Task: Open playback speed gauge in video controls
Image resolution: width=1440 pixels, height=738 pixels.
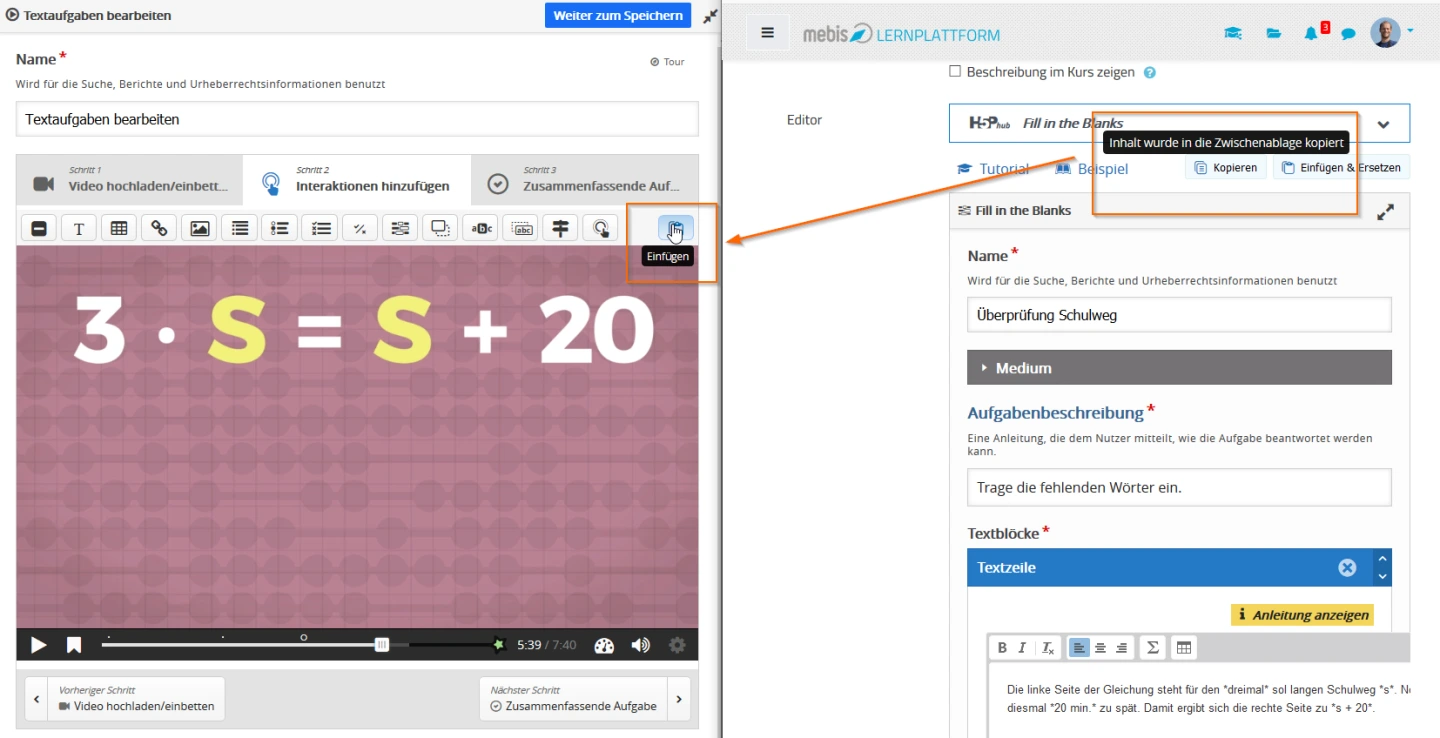Action: pyautogui.click(x=603, y=645)
